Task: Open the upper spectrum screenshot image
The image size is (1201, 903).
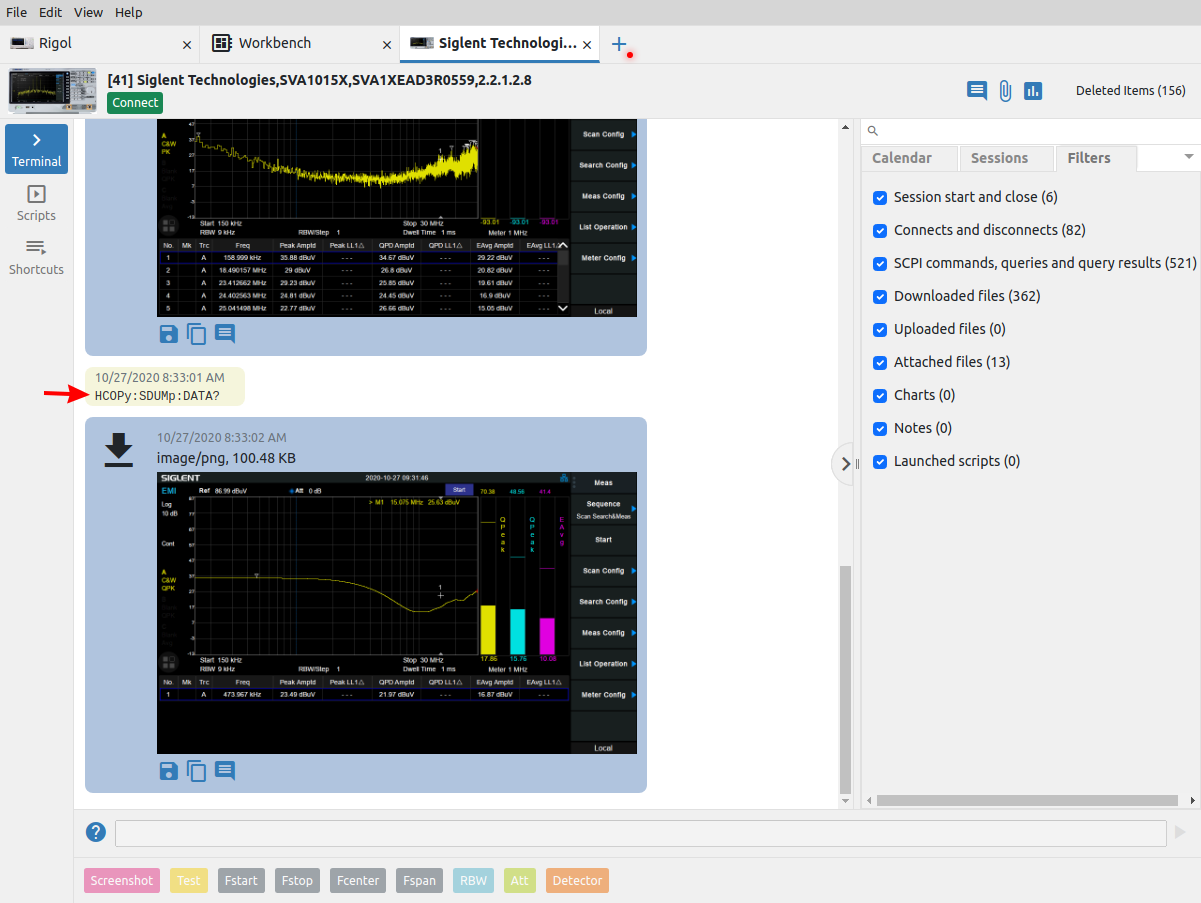Action: click(397, 218)
